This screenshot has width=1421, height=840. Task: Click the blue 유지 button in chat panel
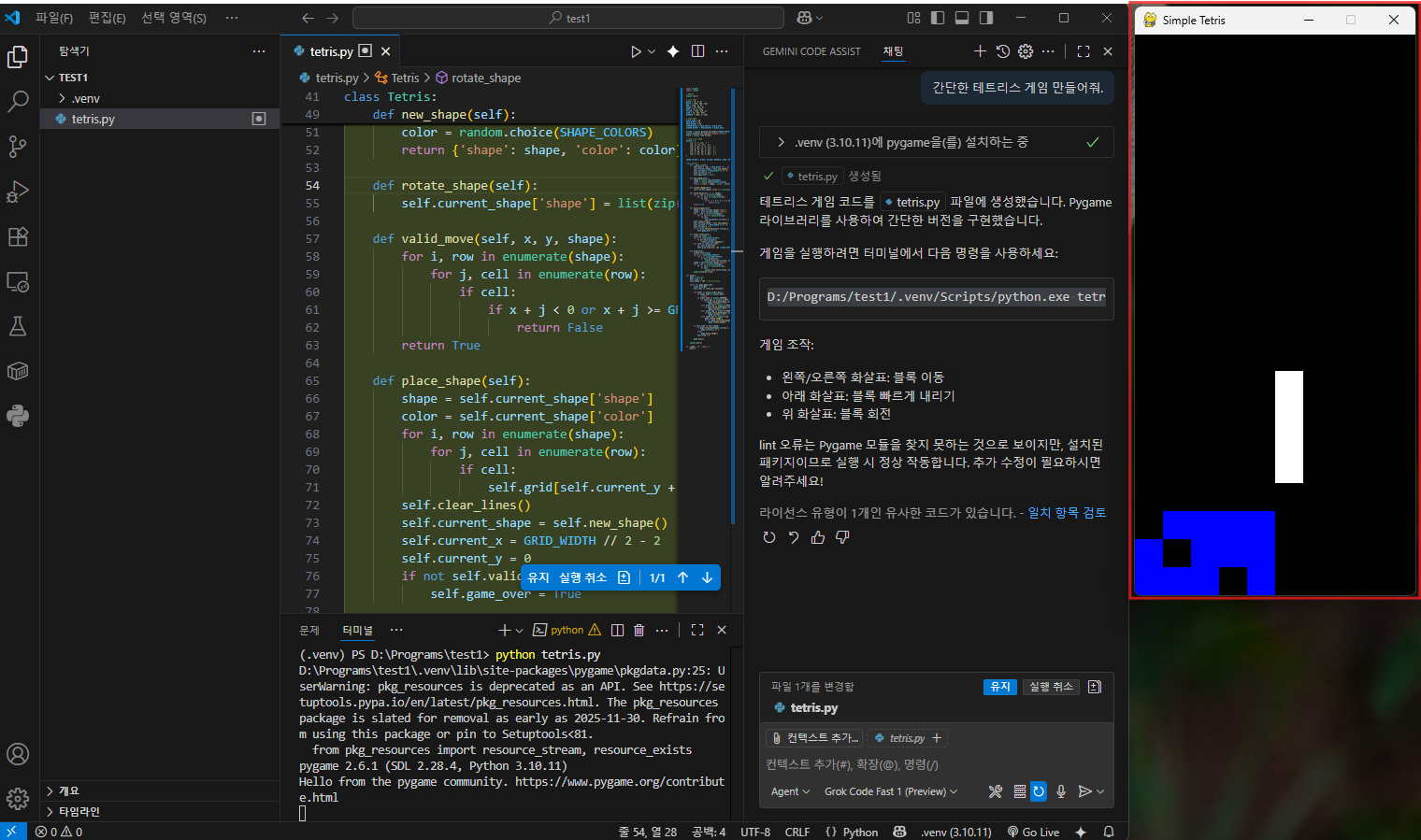pos(999,687)
